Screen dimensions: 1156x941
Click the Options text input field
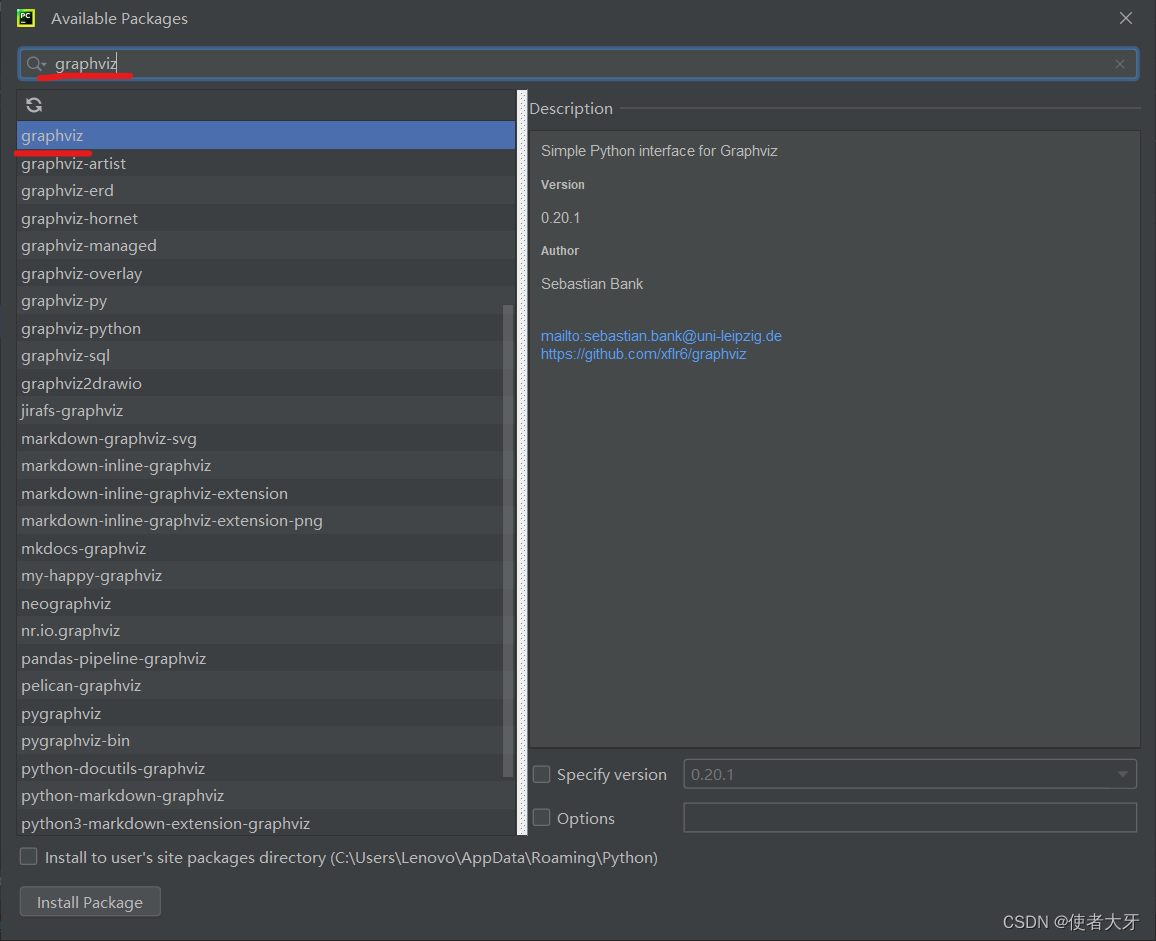click(x=910, y=818)
